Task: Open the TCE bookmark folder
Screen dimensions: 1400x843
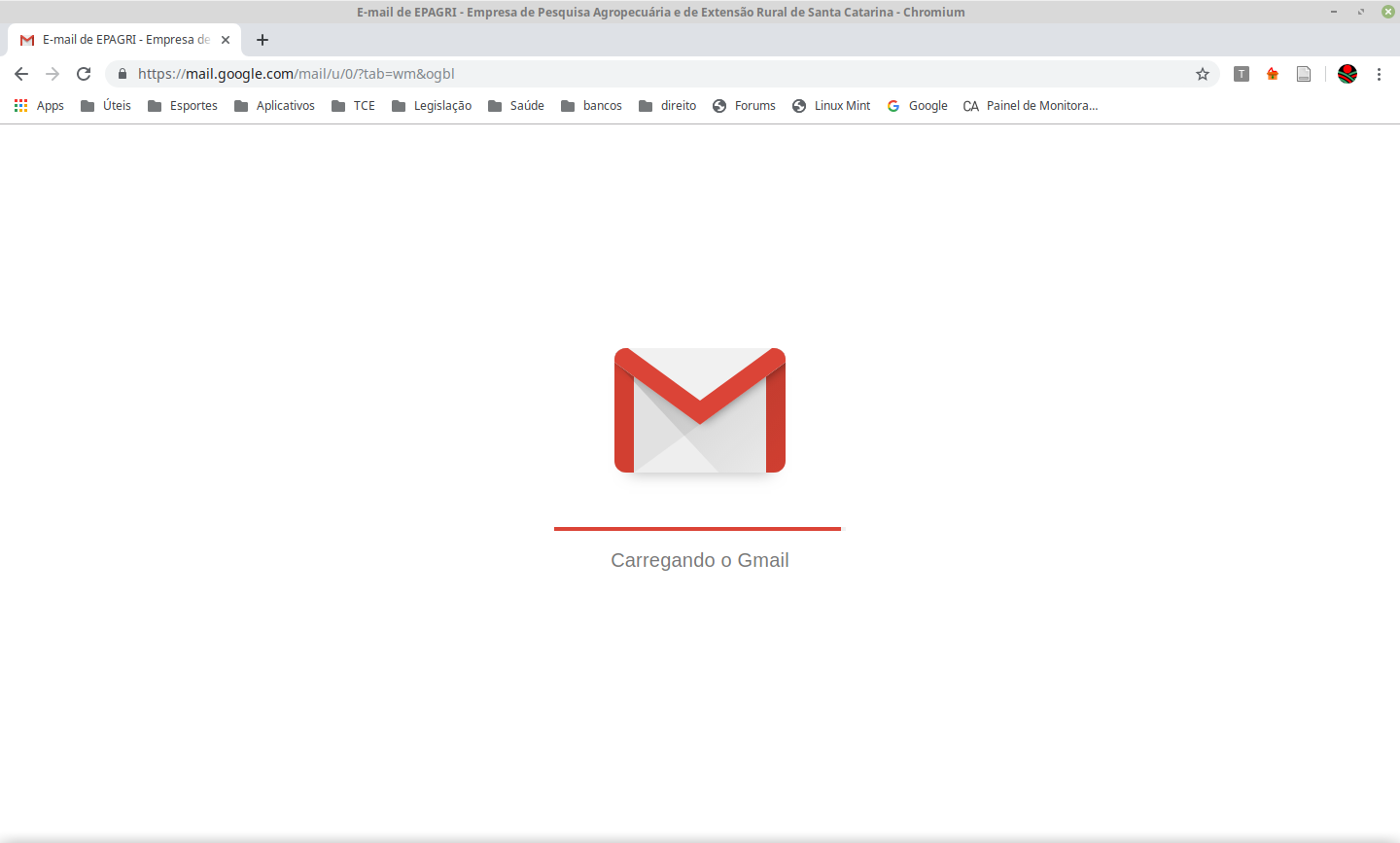Action: (x=353, y=106)
